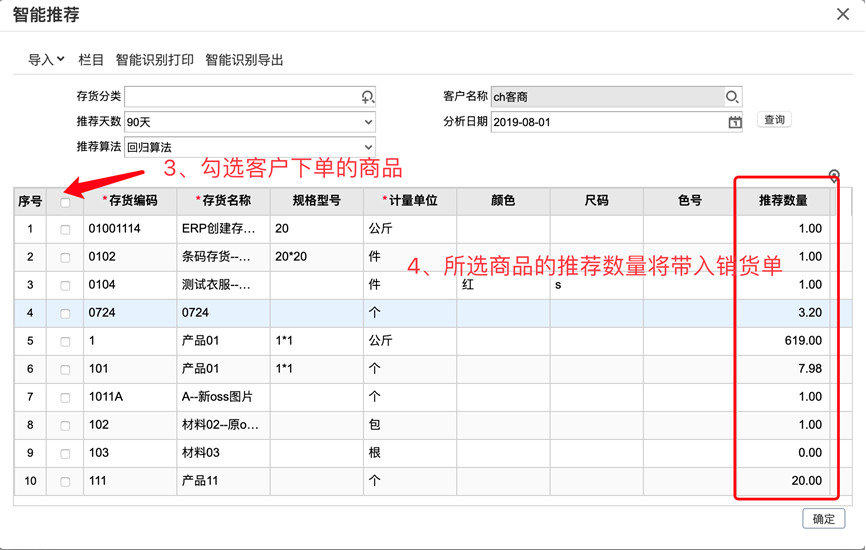Screen dimensions: 866x550
Task: Click the 查询 button
Action: [774, 120]
